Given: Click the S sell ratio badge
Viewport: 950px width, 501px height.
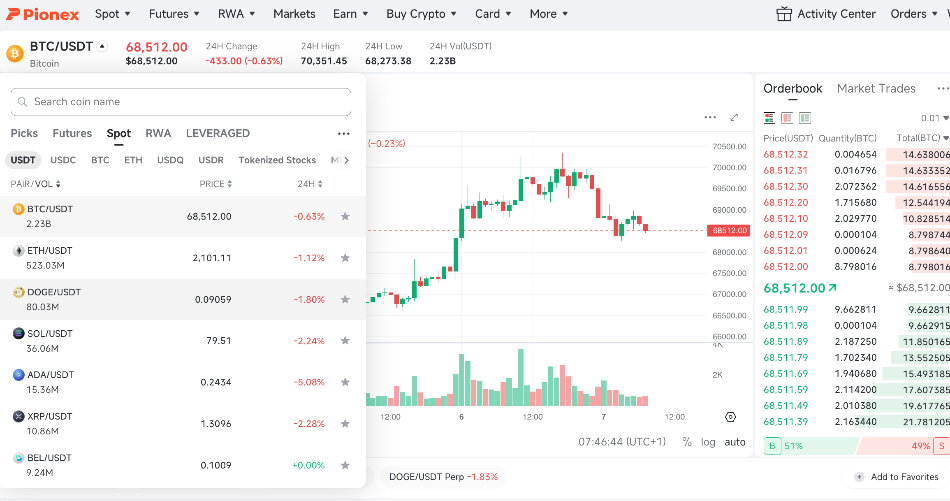Looking at the screenshot, I should pyautogui.click(x=942, y=446).
